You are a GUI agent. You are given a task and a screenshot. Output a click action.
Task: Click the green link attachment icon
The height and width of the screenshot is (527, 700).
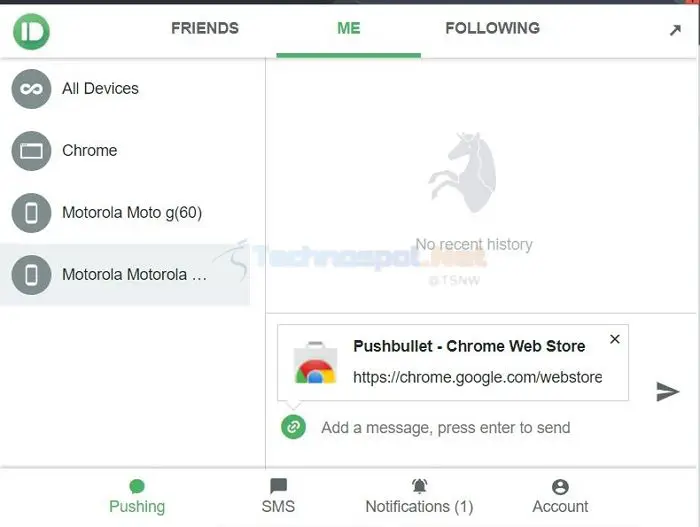[x=293, y=427]
